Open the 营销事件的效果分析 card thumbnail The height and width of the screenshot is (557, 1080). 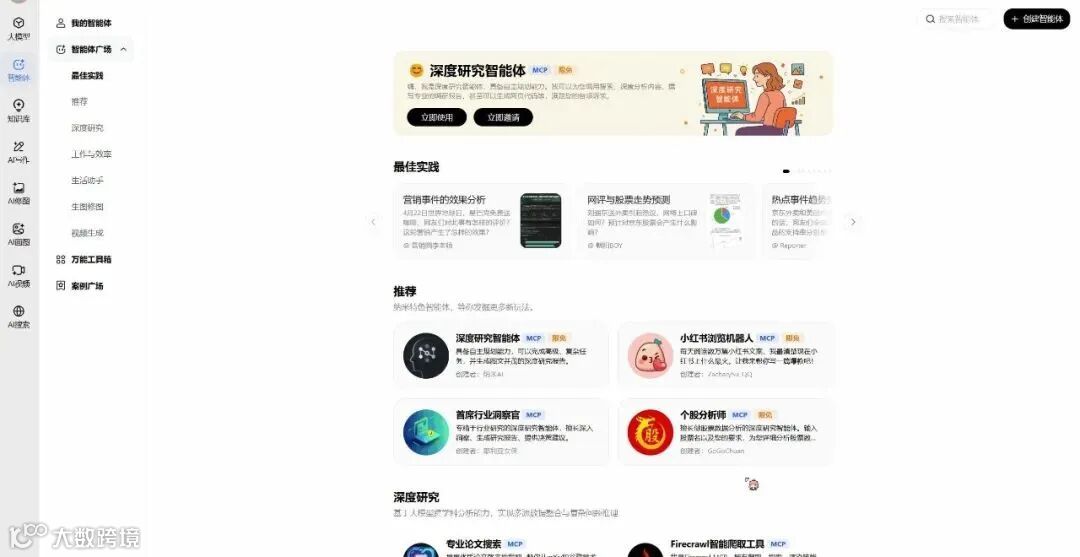(x=541, y=220)
